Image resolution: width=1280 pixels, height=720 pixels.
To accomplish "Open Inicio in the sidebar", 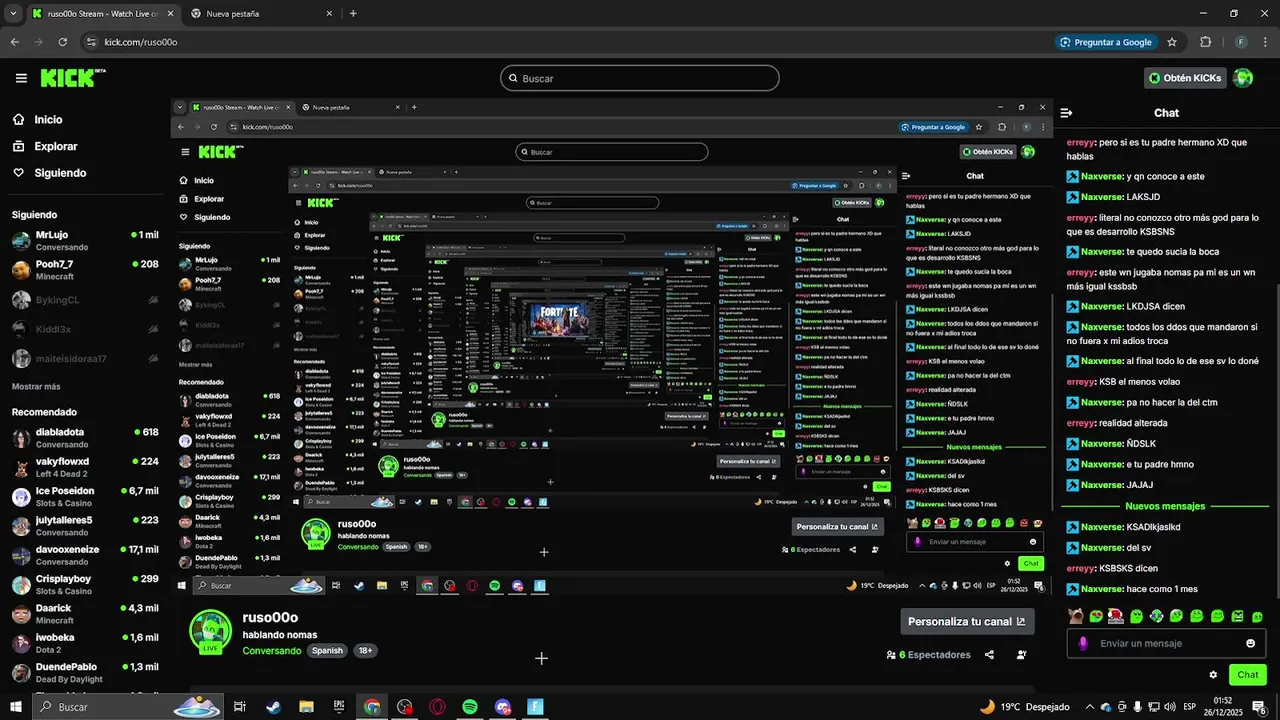I will click(x=48, y=120).
